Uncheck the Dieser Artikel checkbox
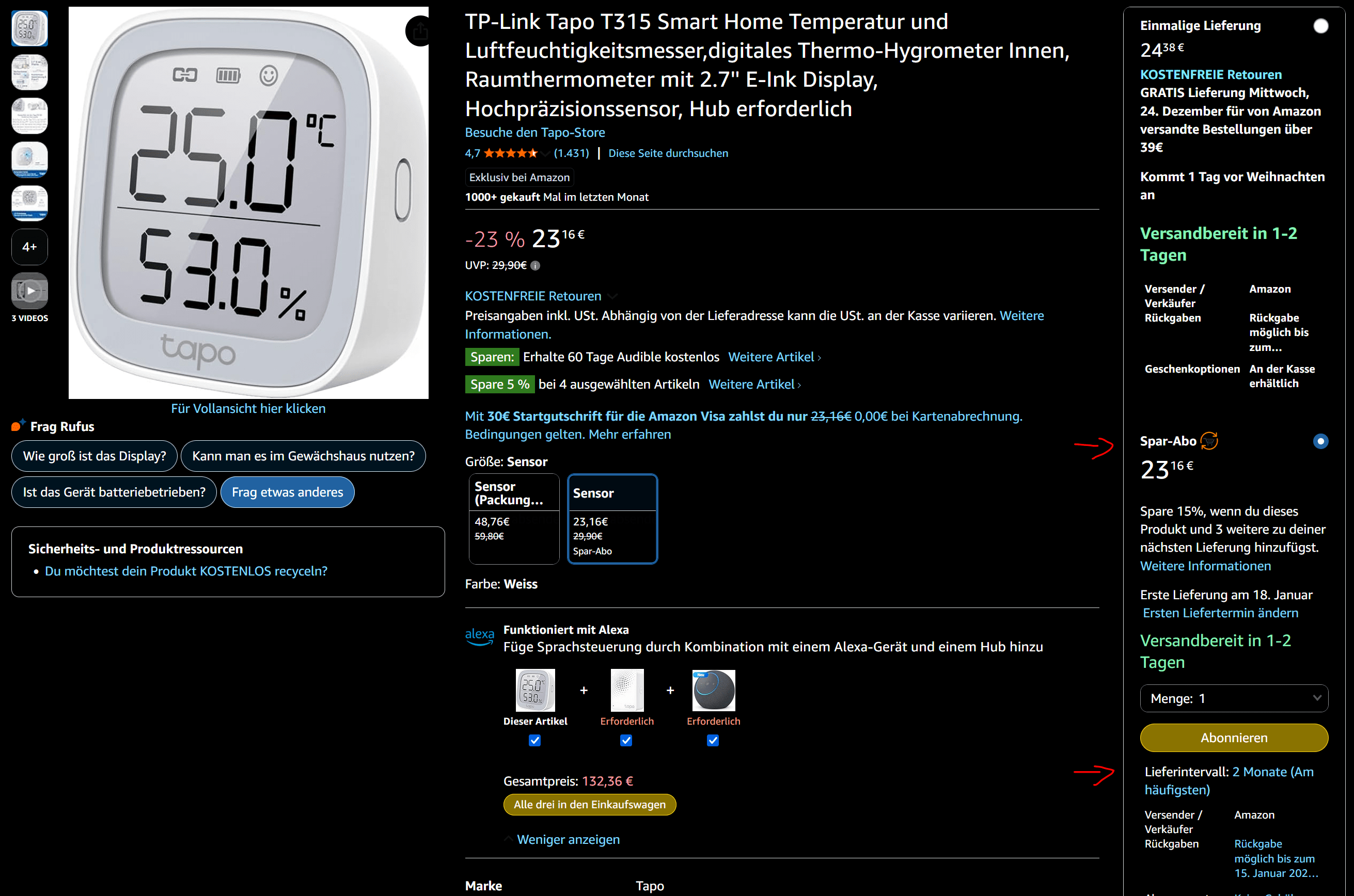The image size is (1354, 896). tap(534, 741)
